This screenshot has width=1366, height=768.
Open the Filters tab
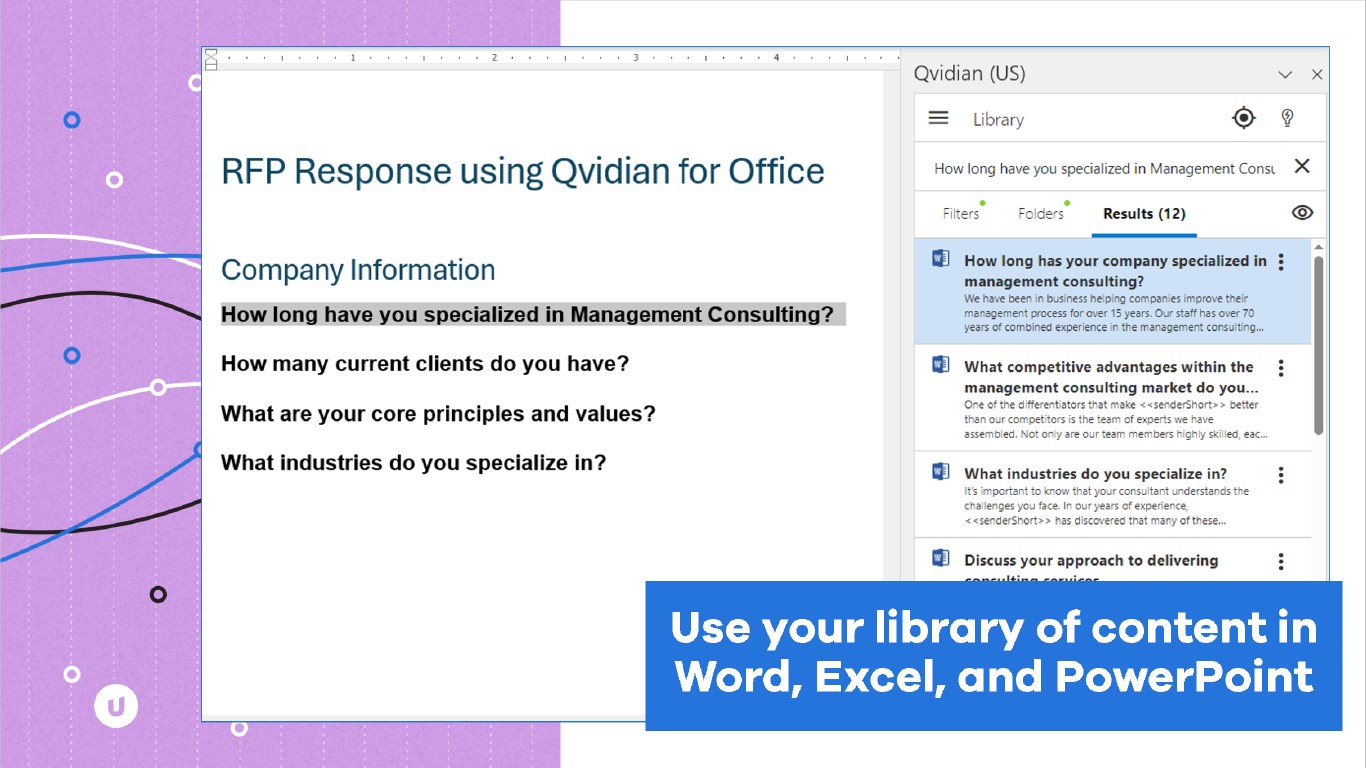[961, 213]
